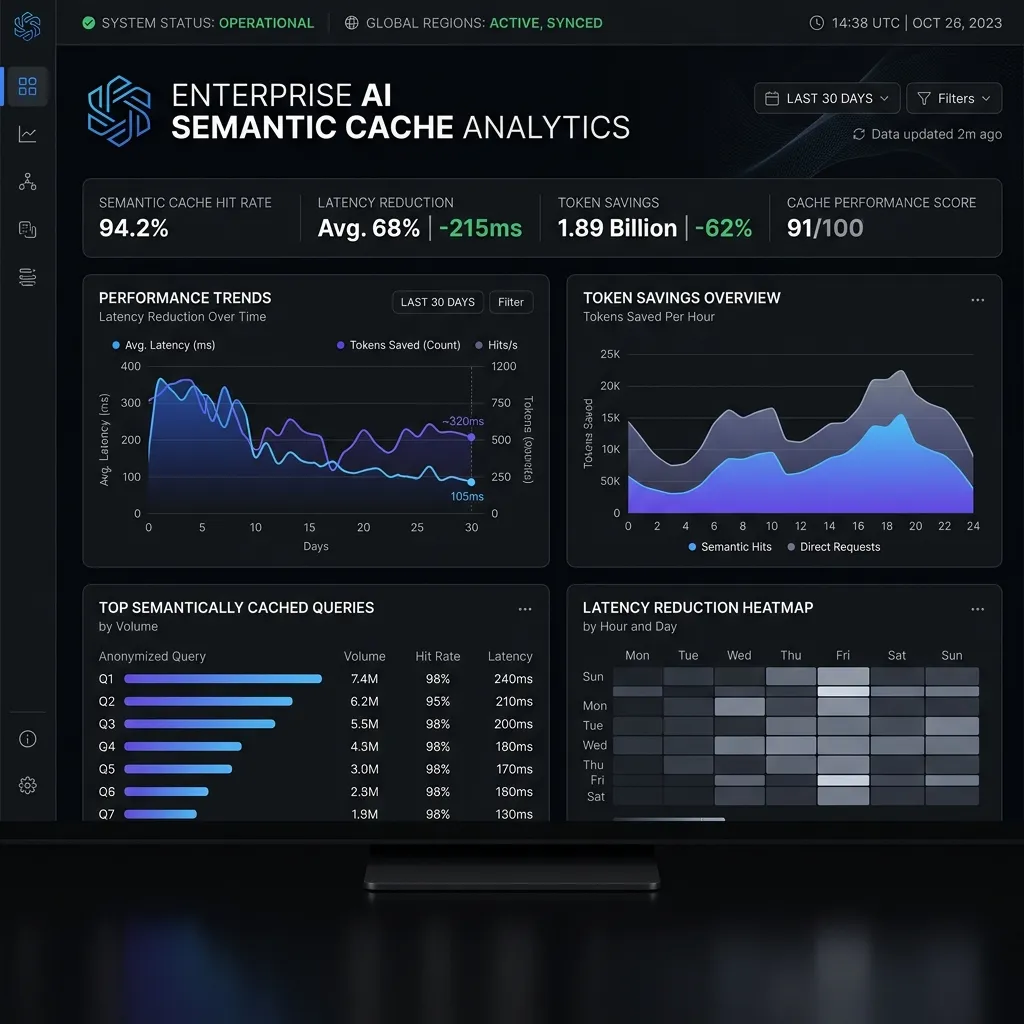This screenshot has width=1024, height=1024.
Task: Click the funnel icon in Filters button
Action: pos(924,99)
